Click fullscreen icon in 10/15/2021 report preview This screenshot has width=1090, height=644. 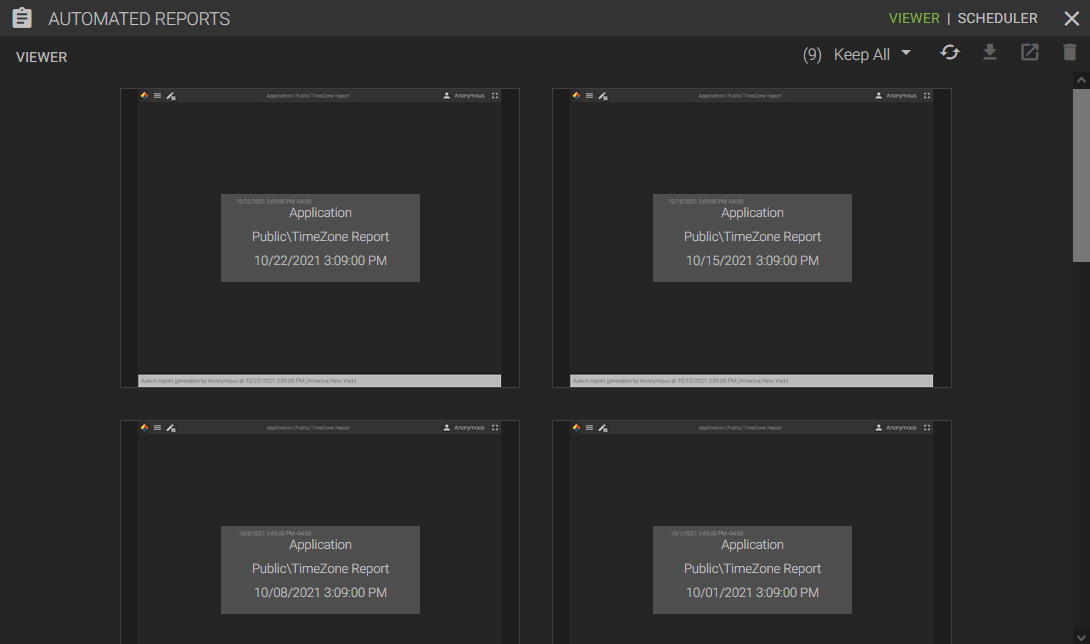927,96
